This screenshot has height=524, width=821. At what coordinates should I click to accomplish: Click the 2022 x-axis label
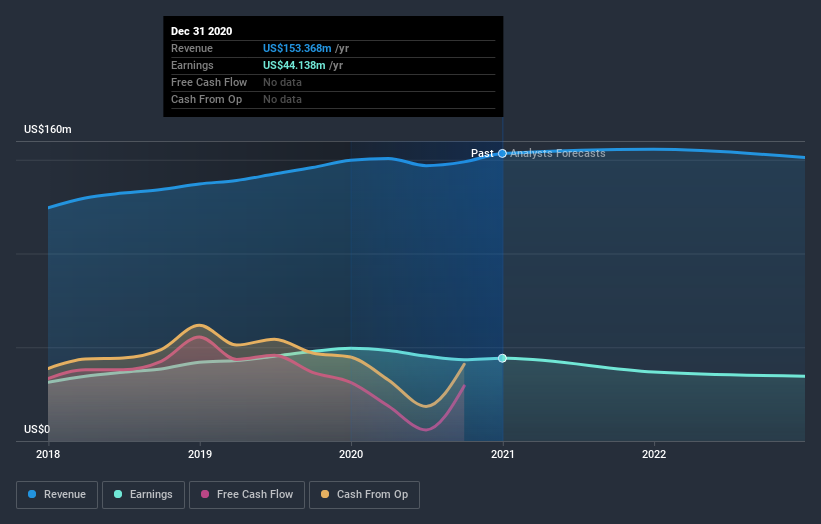click(x=654, y=454)
